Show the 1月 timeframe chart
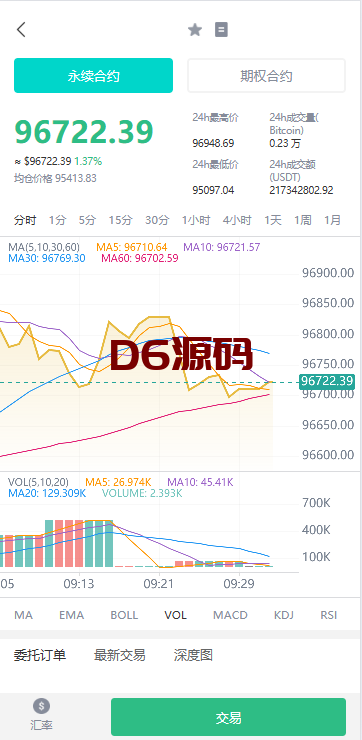 tap(332, 220)
